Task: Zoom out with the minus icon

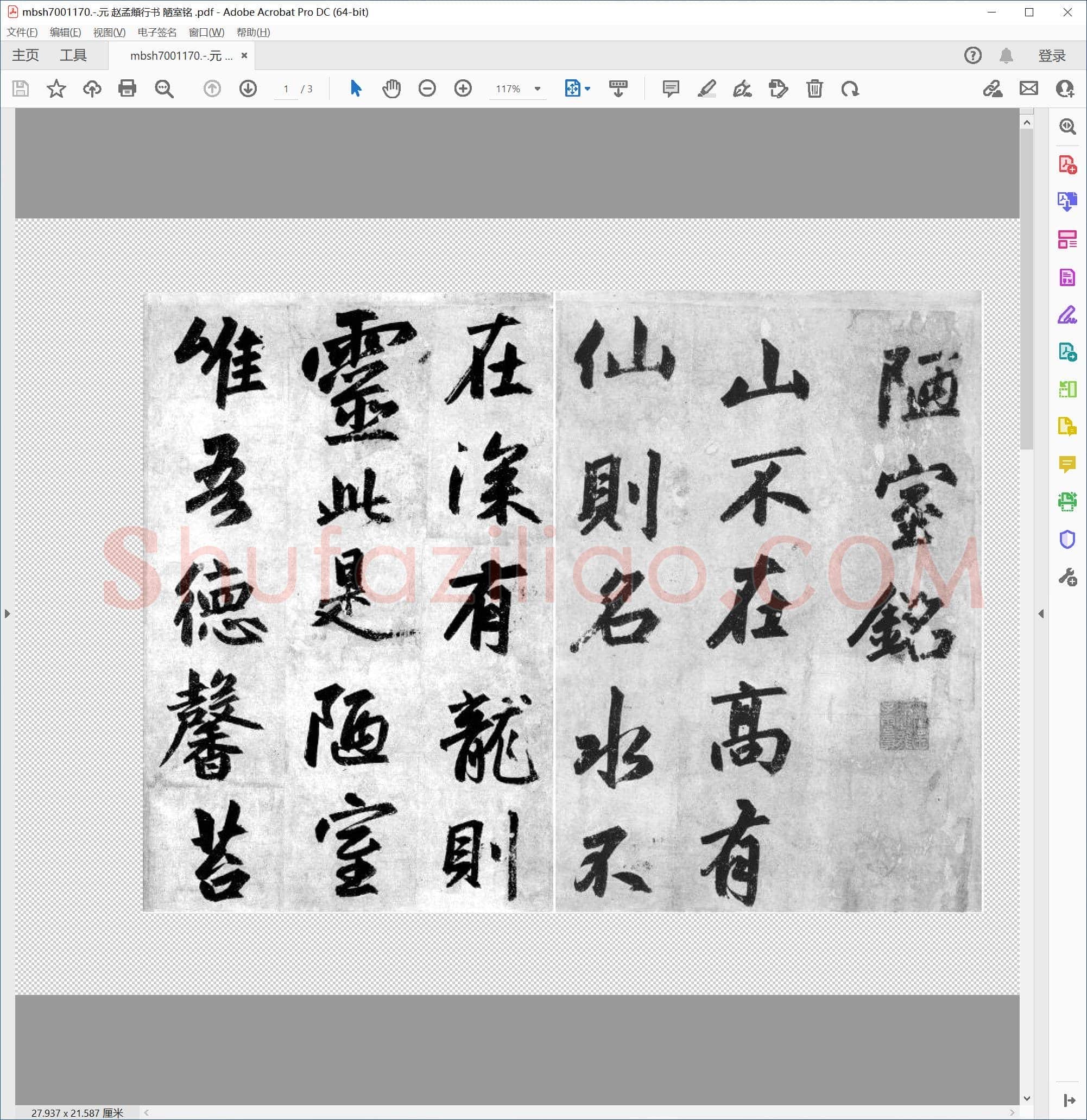Action: pyautogui.click(x=427, y=88)
